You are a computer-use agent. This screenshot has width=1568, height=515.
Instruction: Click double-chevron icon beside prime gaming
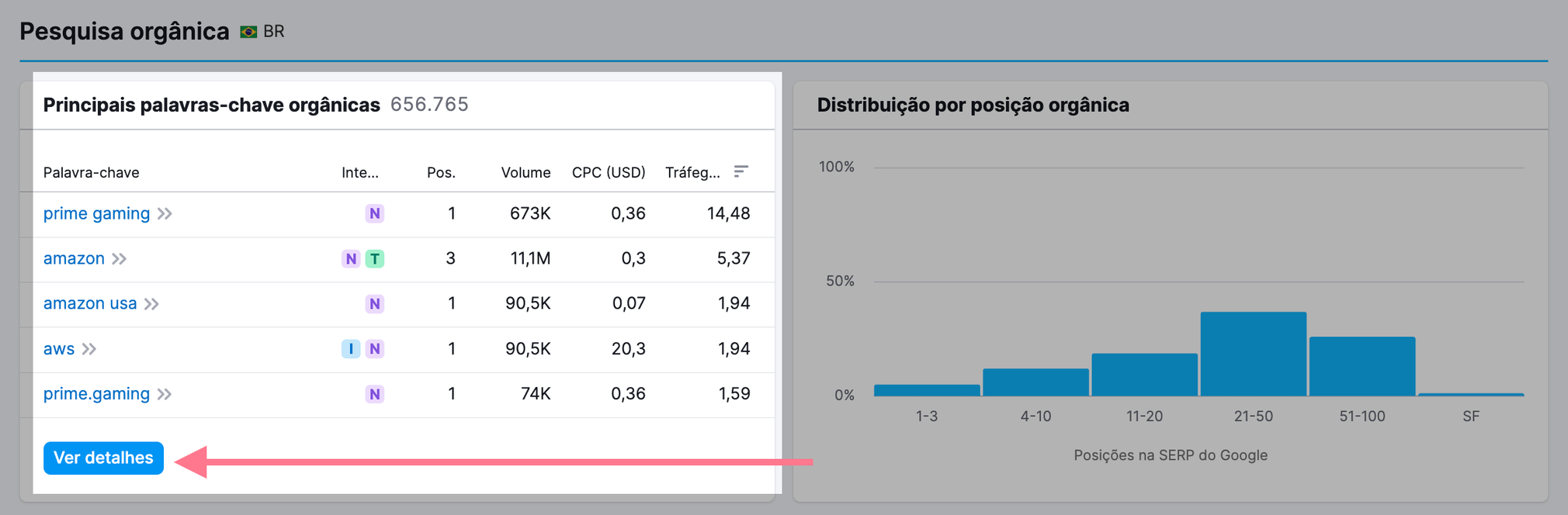(165, 214)
